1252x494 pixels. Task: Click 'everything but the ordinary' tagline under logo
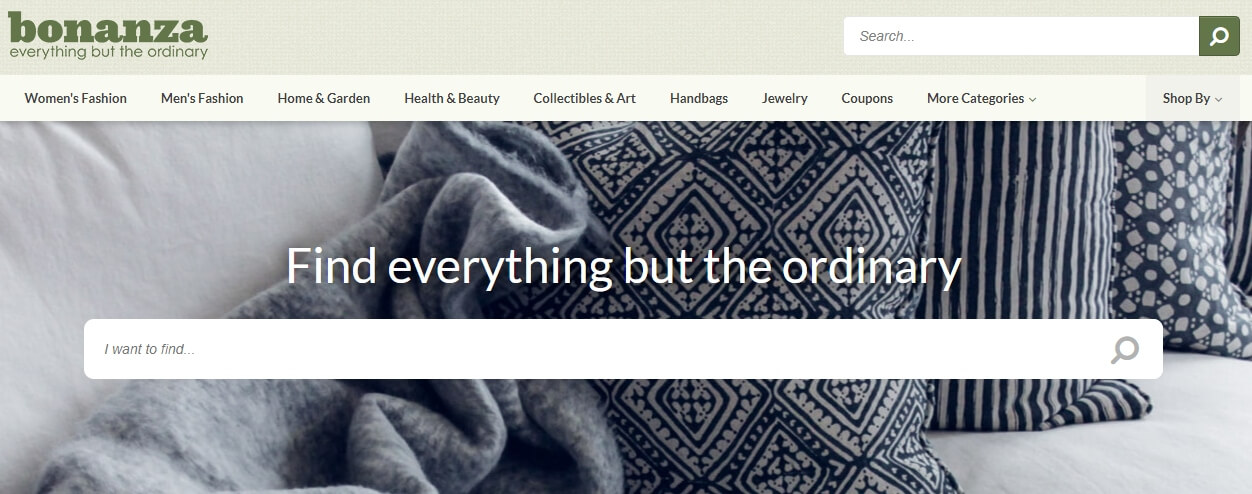[x=108, y=51]
